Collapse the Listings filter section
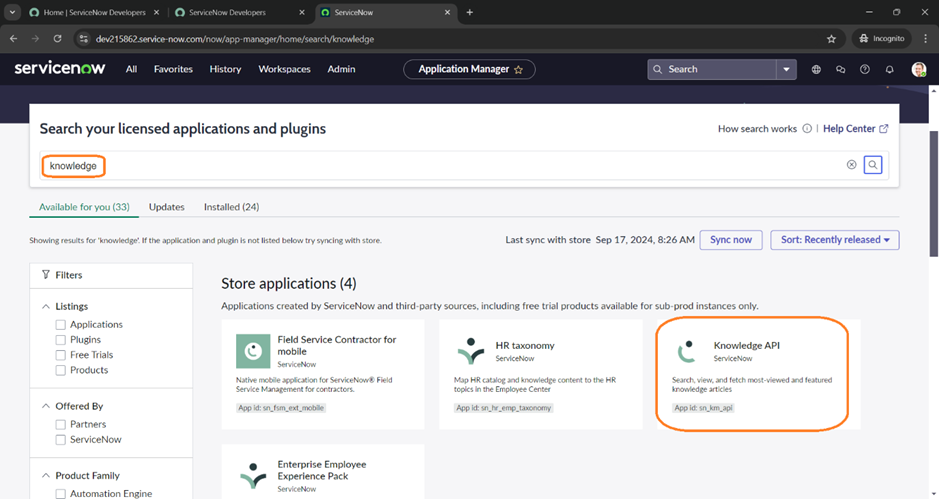939x499 pixels. point(46,306)
